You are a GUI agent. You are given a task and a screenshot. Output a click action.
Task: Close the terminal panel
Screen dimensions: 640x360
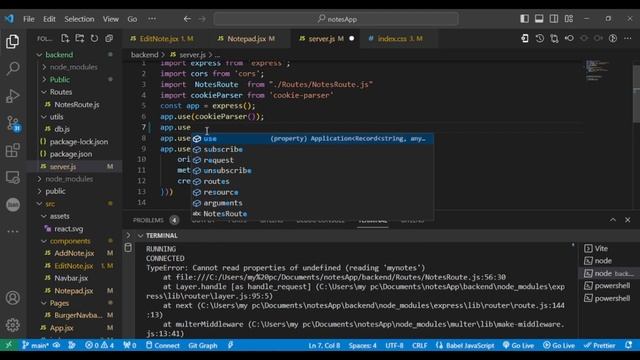pyautogui.click(x=628, y=220)
